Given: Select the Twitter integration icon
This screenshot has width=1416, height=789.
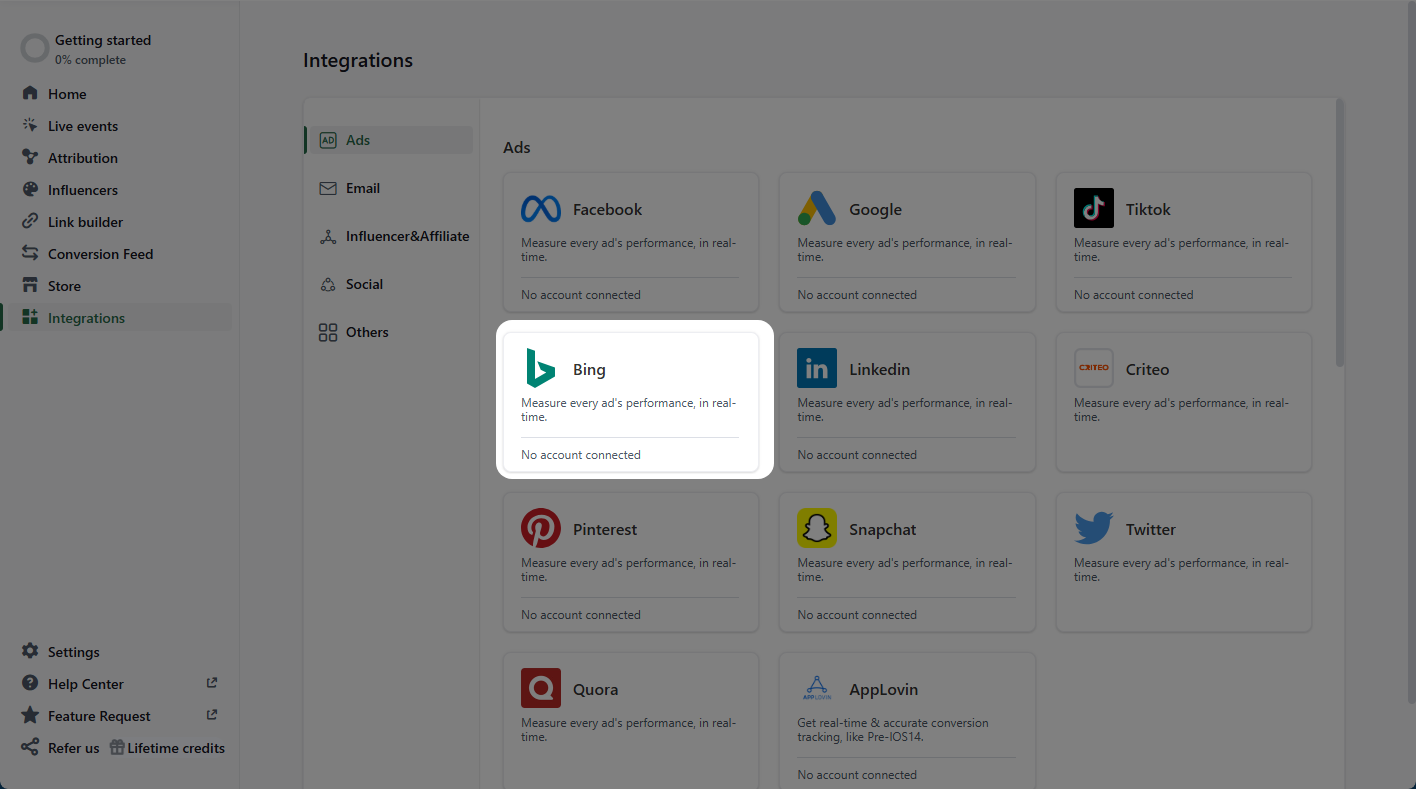Looking at the screenshot, I should point(1093,528).
